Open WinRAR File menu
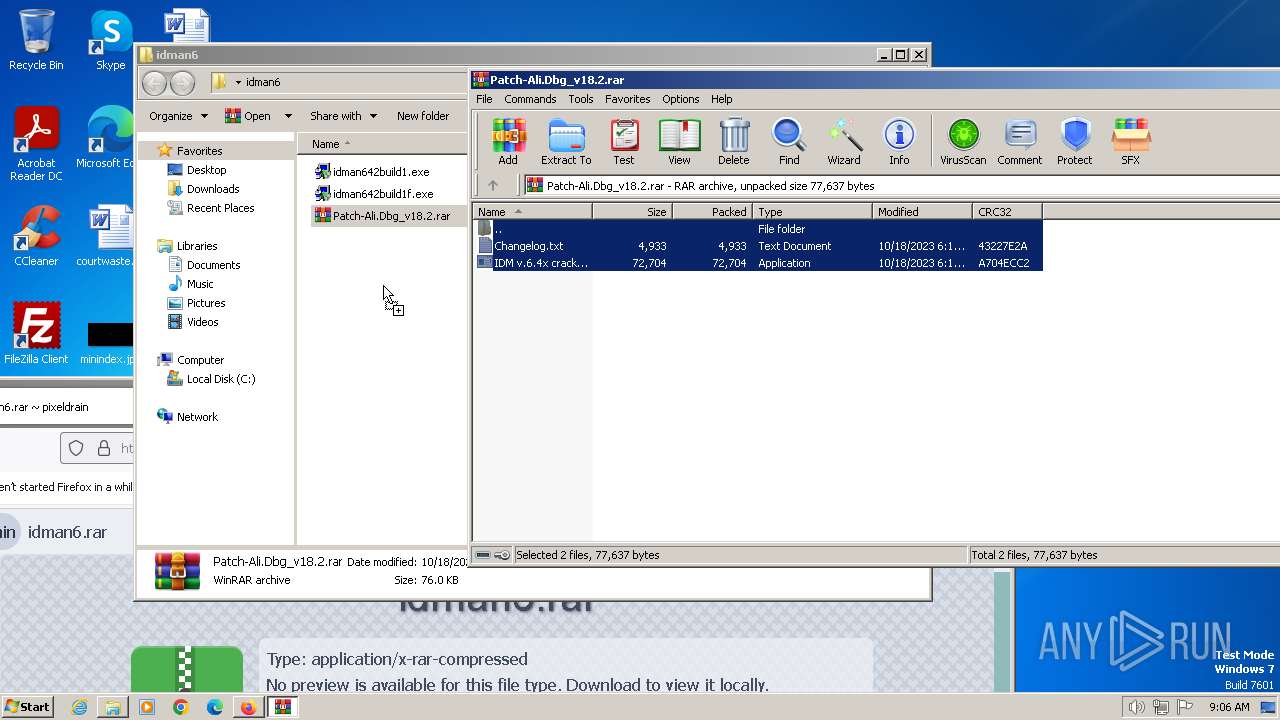The height and width of the screenshot is (720, 1280). (484, 99)
